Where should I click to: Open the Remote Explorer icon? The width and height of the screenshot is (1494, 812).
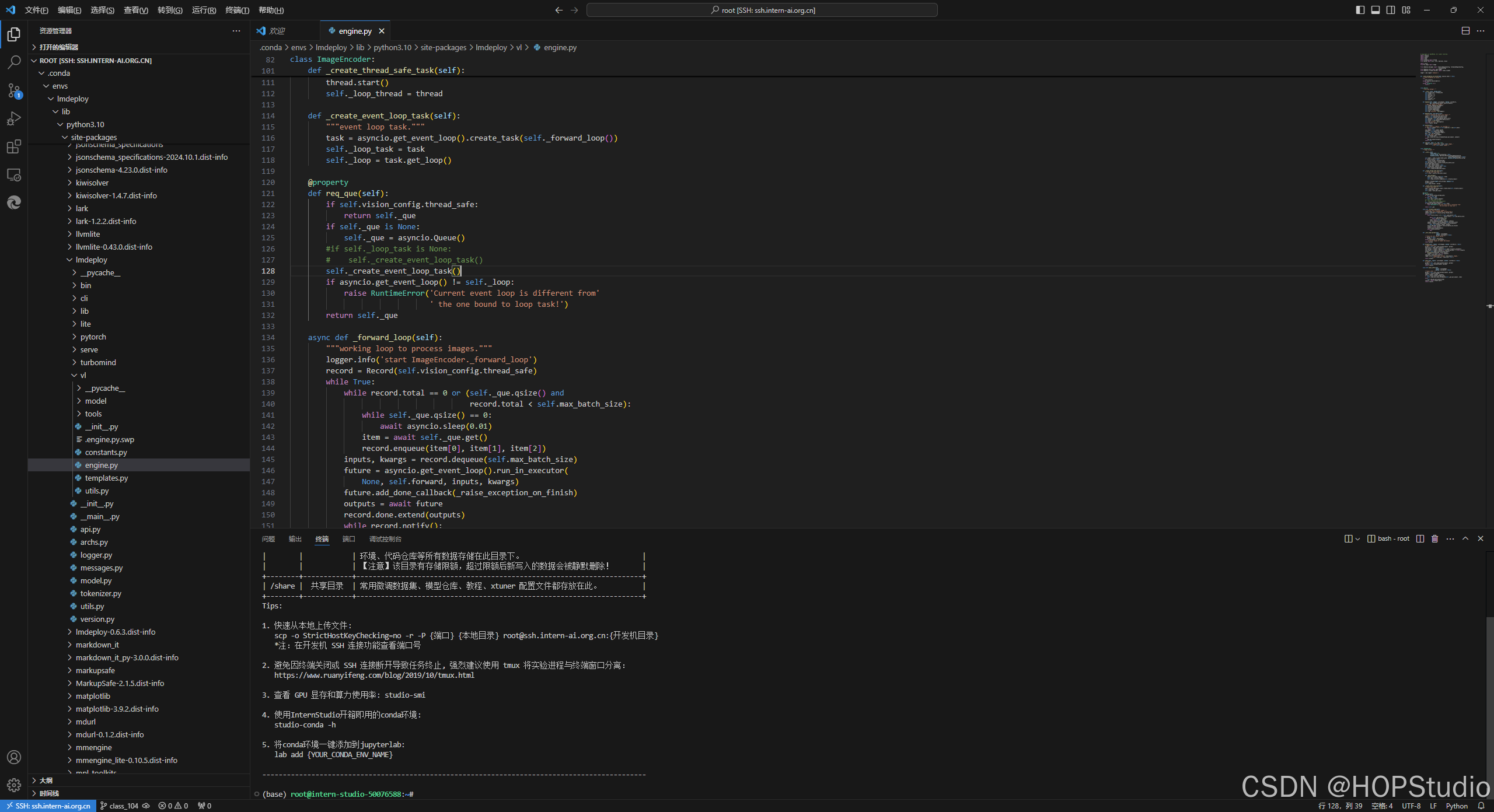pos(13,174)
